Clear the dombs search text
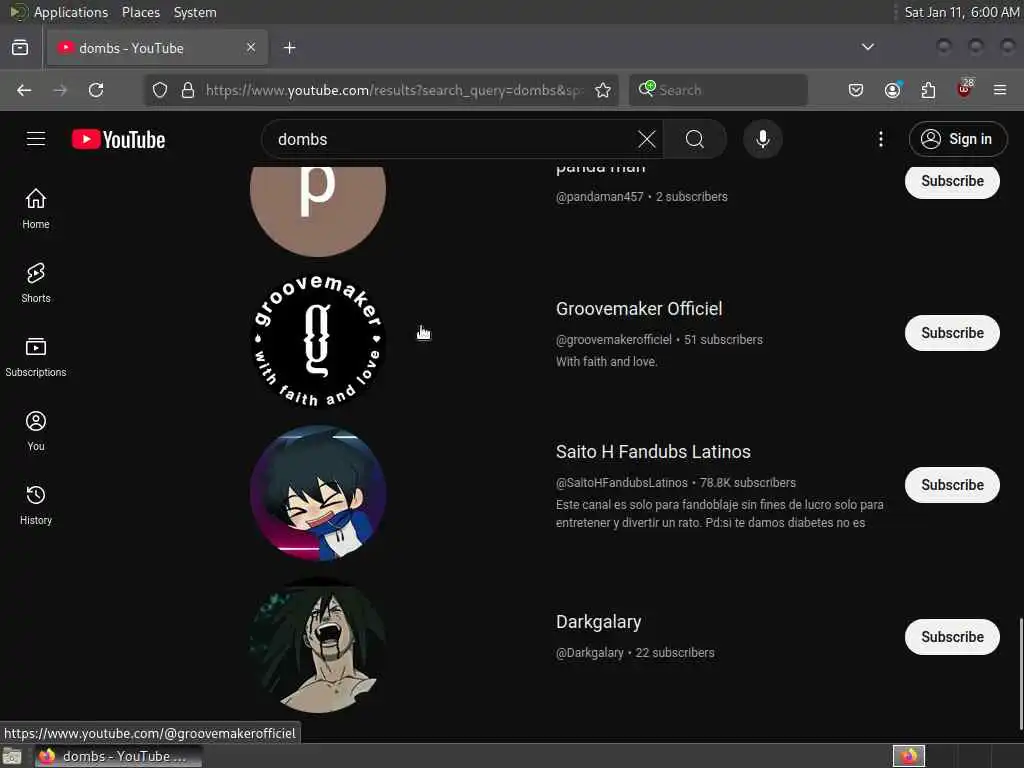 click(646, 139)
